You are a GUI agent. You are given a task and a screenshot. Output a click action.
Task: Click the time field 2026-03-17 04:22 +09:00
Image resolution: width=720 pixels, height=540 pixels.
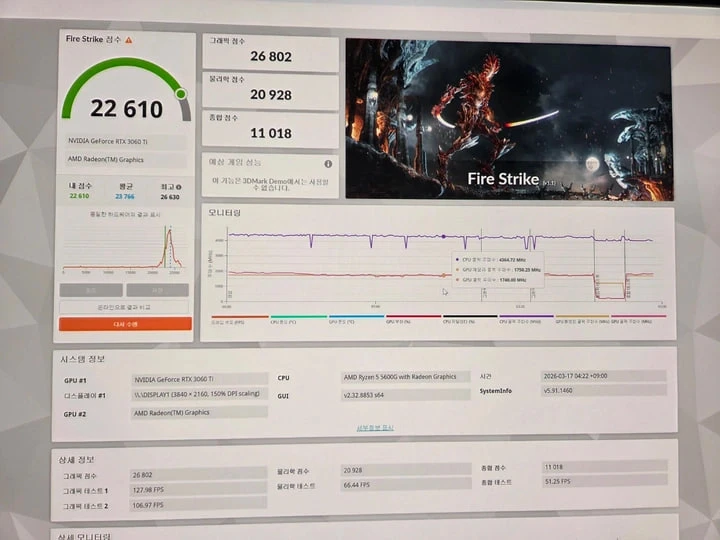click(604, 376)
